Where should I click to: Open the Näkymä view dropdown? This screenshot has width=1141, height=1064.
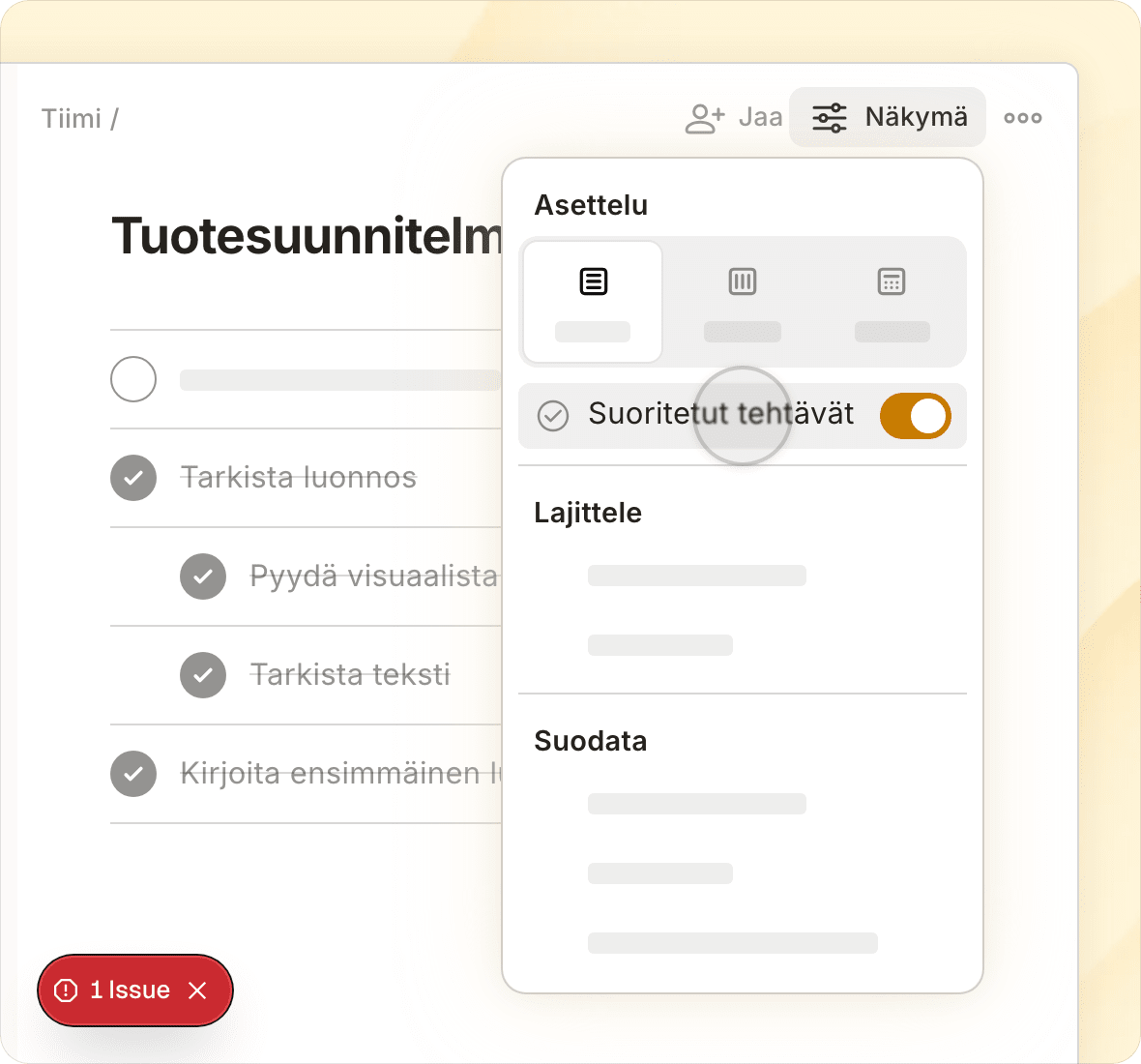887,117
